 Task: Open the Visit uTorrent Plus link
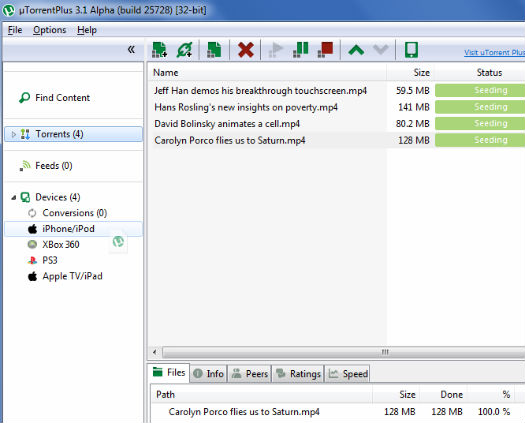point(494,52)
